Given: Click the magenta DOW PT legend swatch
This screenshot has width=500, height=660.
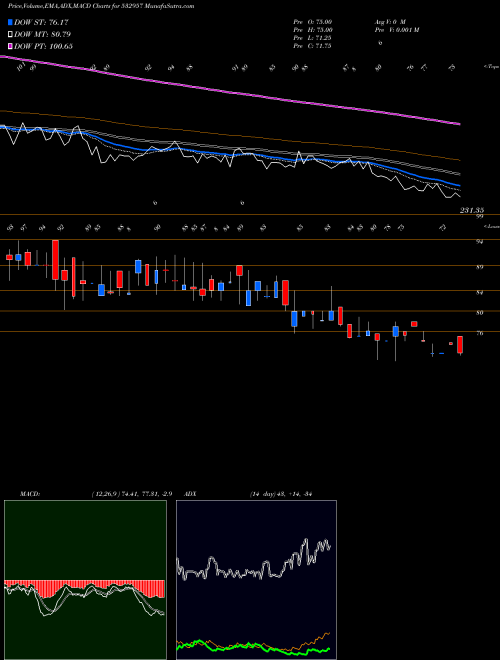Looking at the screenshot, I should pos(10,46).
